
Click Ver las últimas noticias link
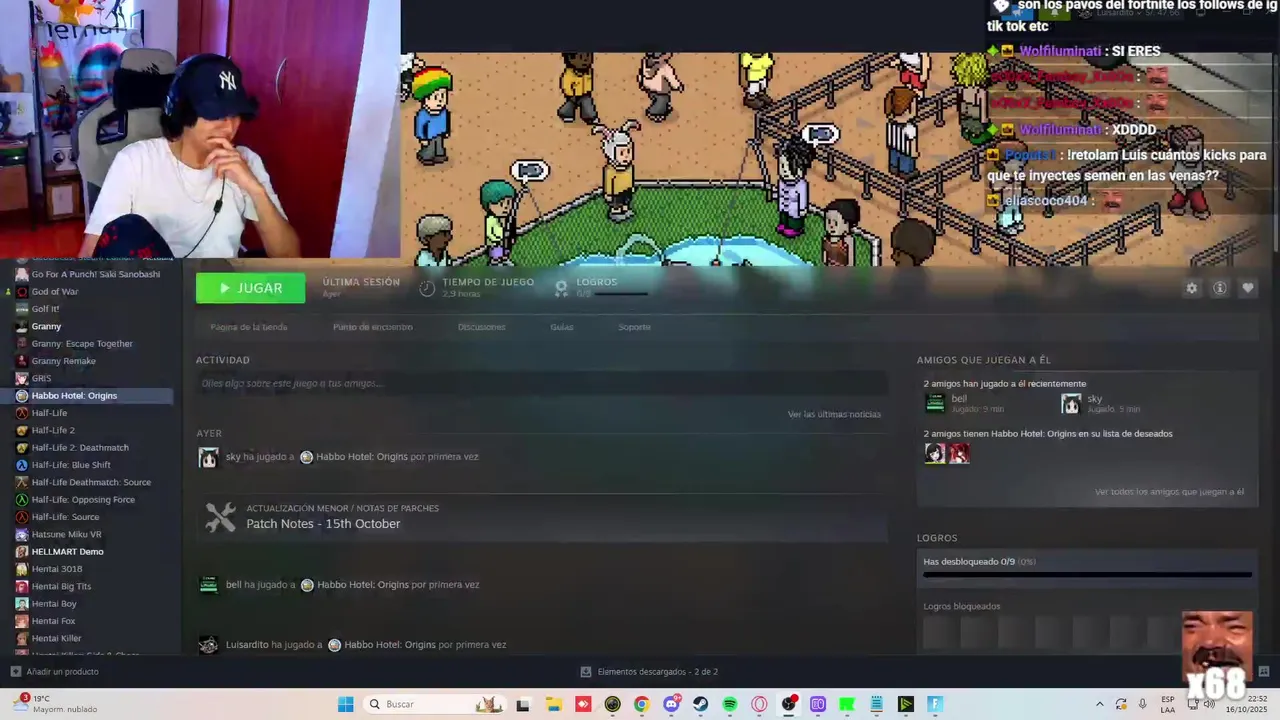[x=834, y=414]
